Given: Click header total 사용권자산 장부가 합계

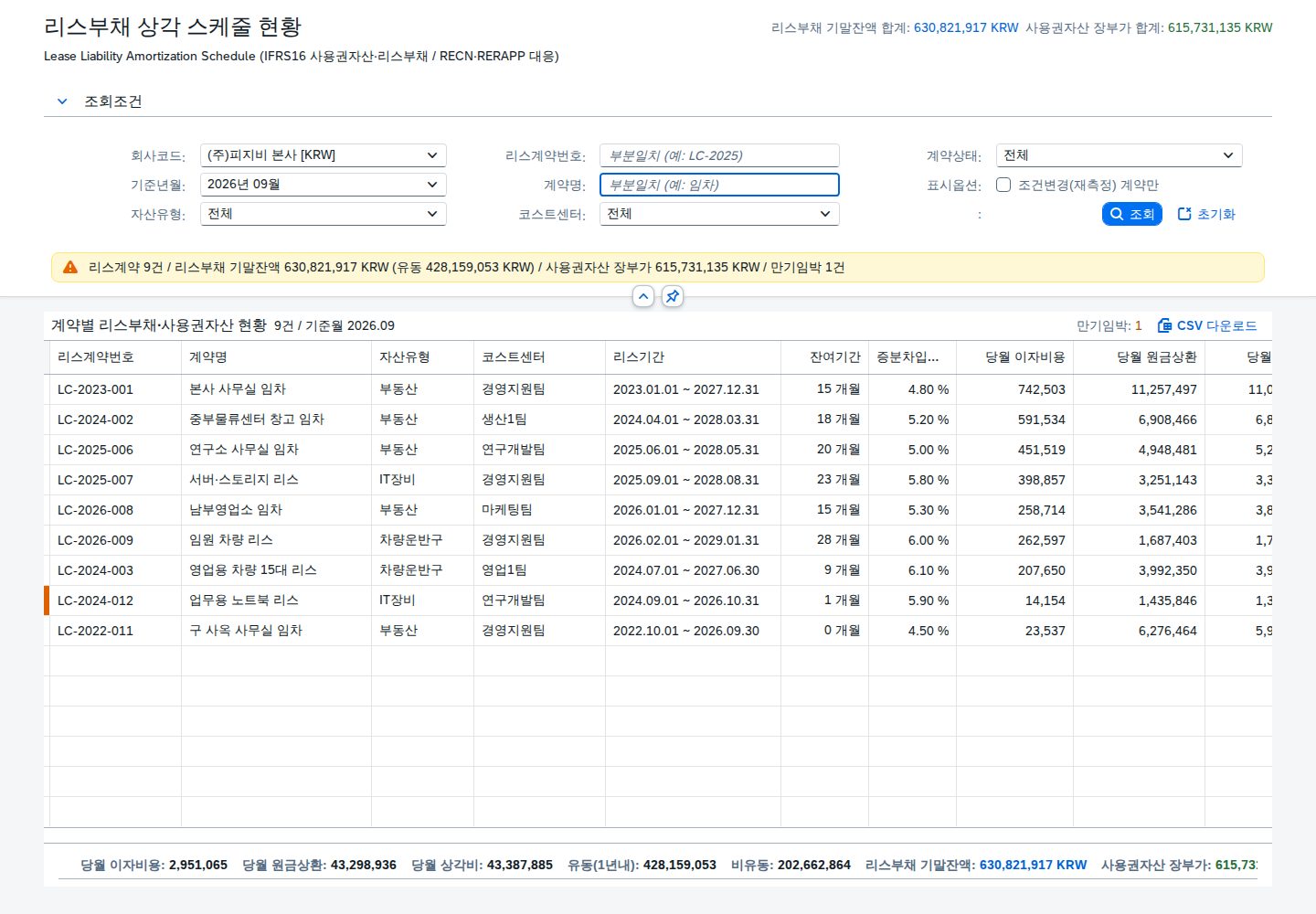Looking at the screenshot, I should pyautogui.click(x=1149, y=28).
